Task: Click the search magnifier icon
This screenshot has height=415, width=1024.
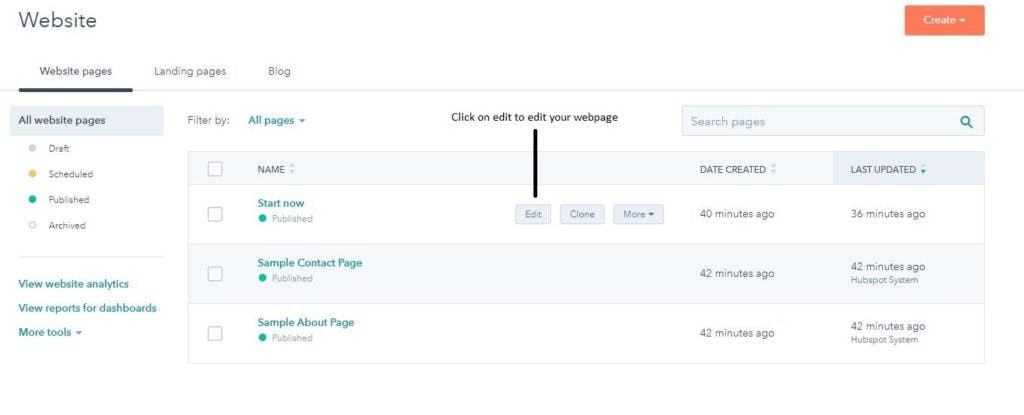Action: tap(967, 122)
